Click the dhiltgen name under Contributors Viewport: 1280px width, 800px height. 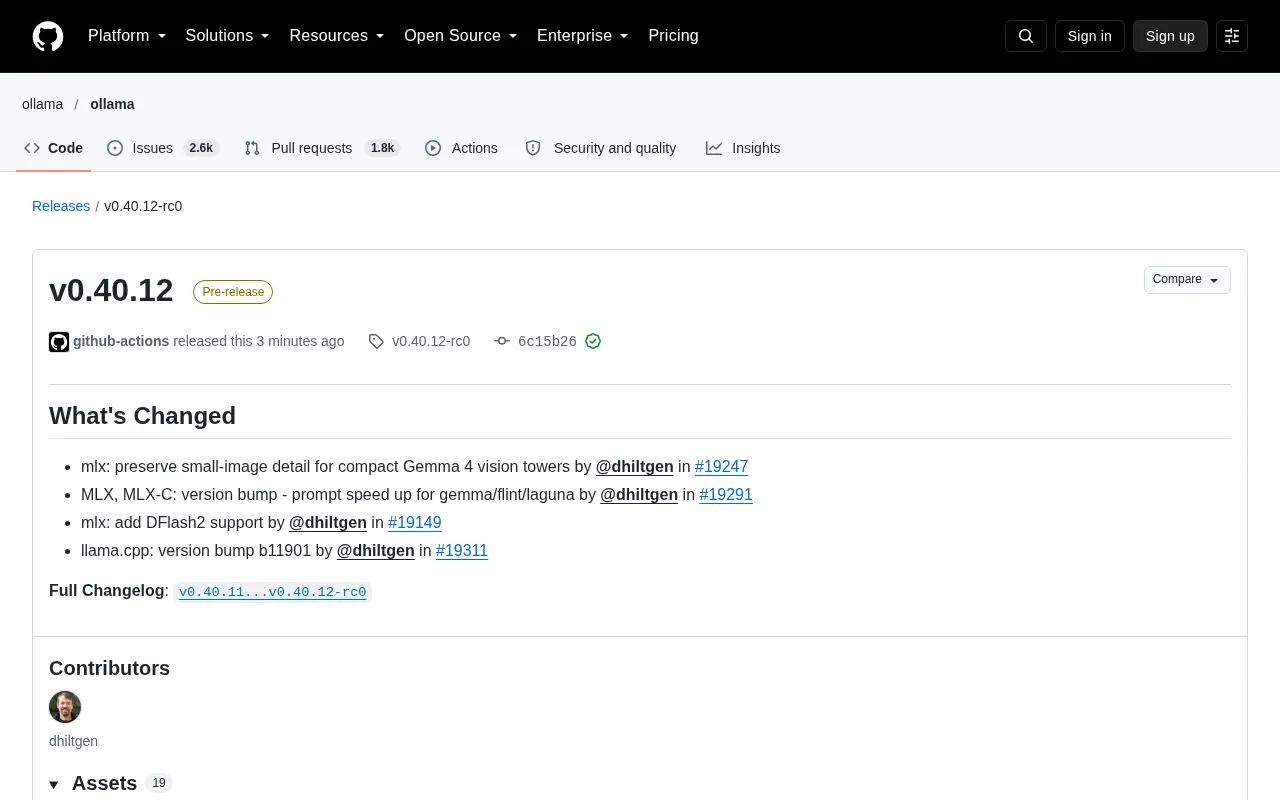(x=73, y=741)
